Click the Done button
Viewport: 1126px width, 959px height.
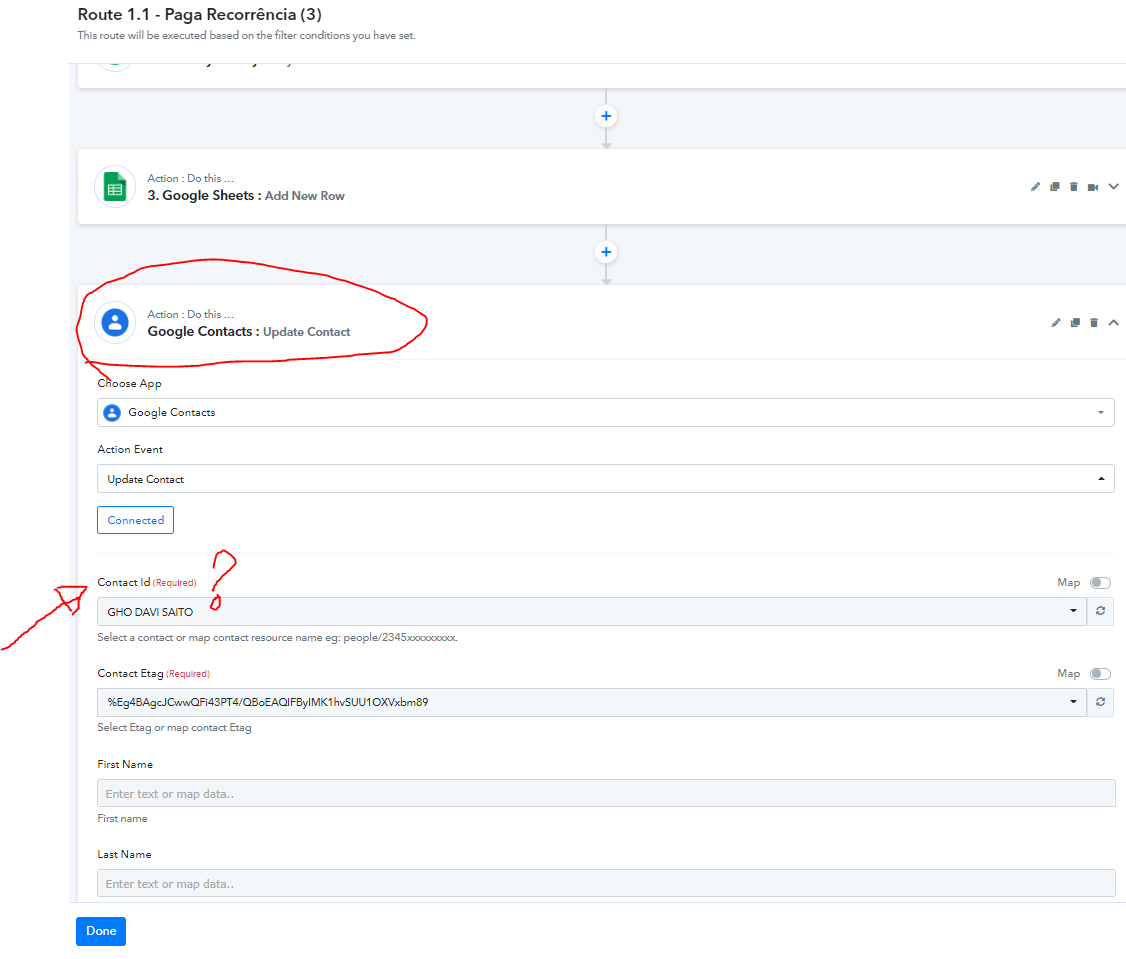click(x=101, y=931)
